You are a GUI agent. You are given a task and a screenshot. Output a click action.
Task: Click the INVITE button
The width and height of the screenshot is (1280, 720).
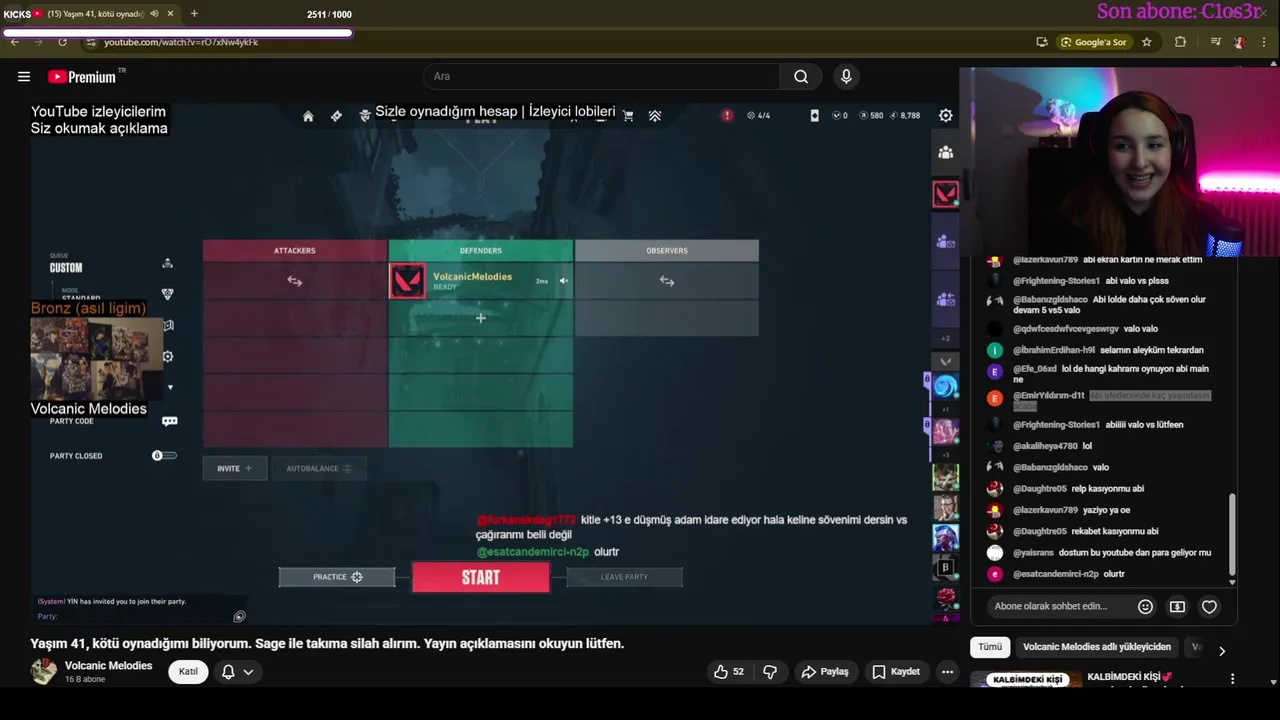click(x=235, y=468)
